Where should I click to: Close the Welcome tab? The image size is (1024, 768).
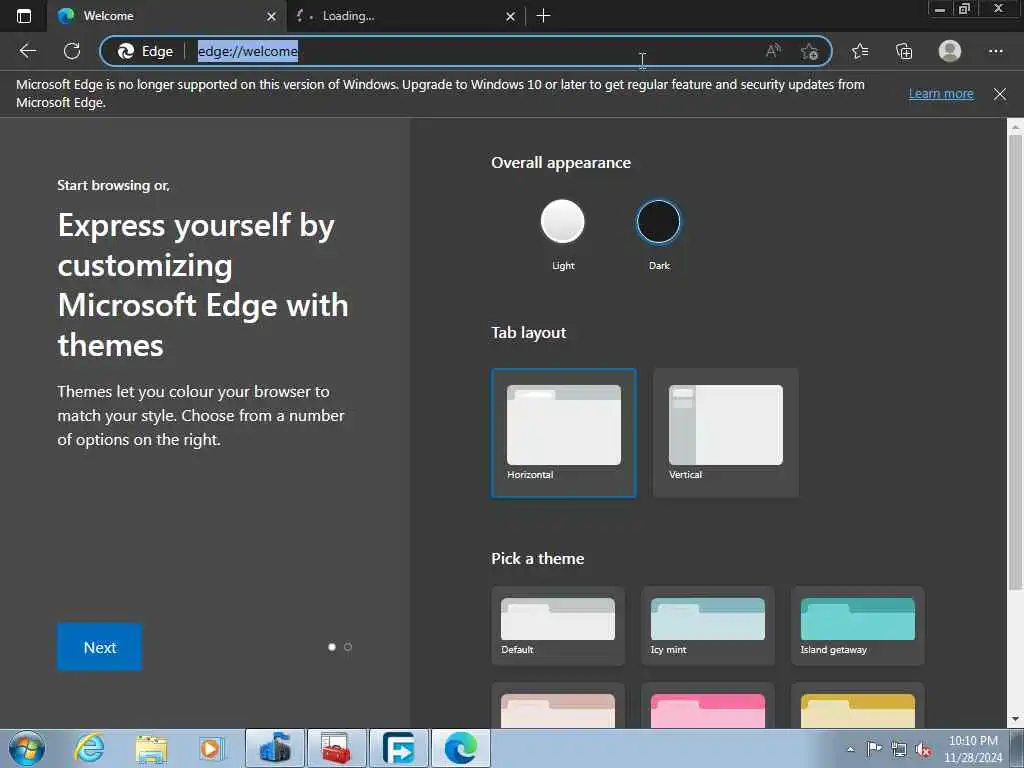point(272,16)
